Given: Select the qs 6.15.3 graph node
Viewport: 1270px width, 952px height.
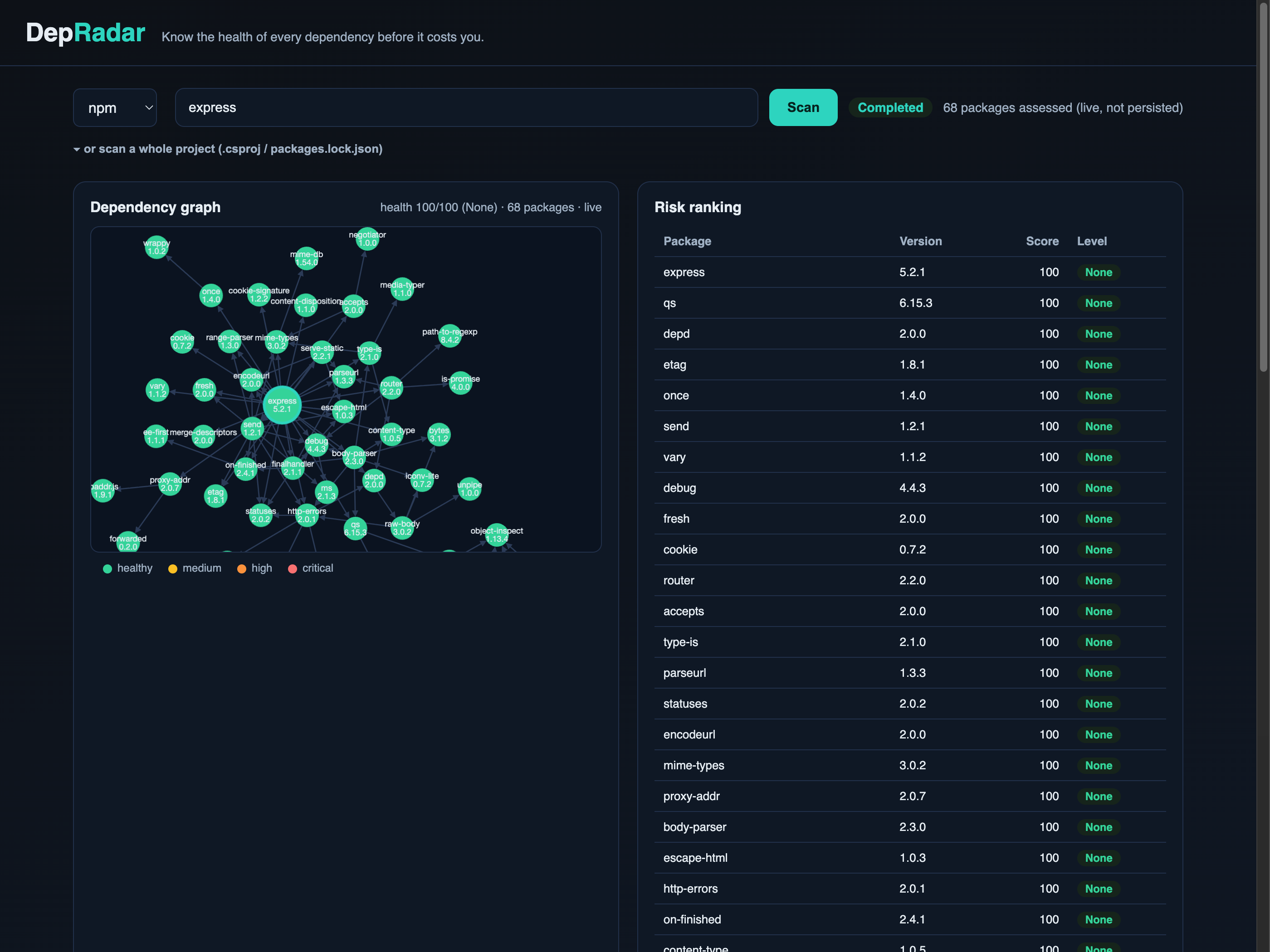Looking at the screenshot, I should (356, 529).
